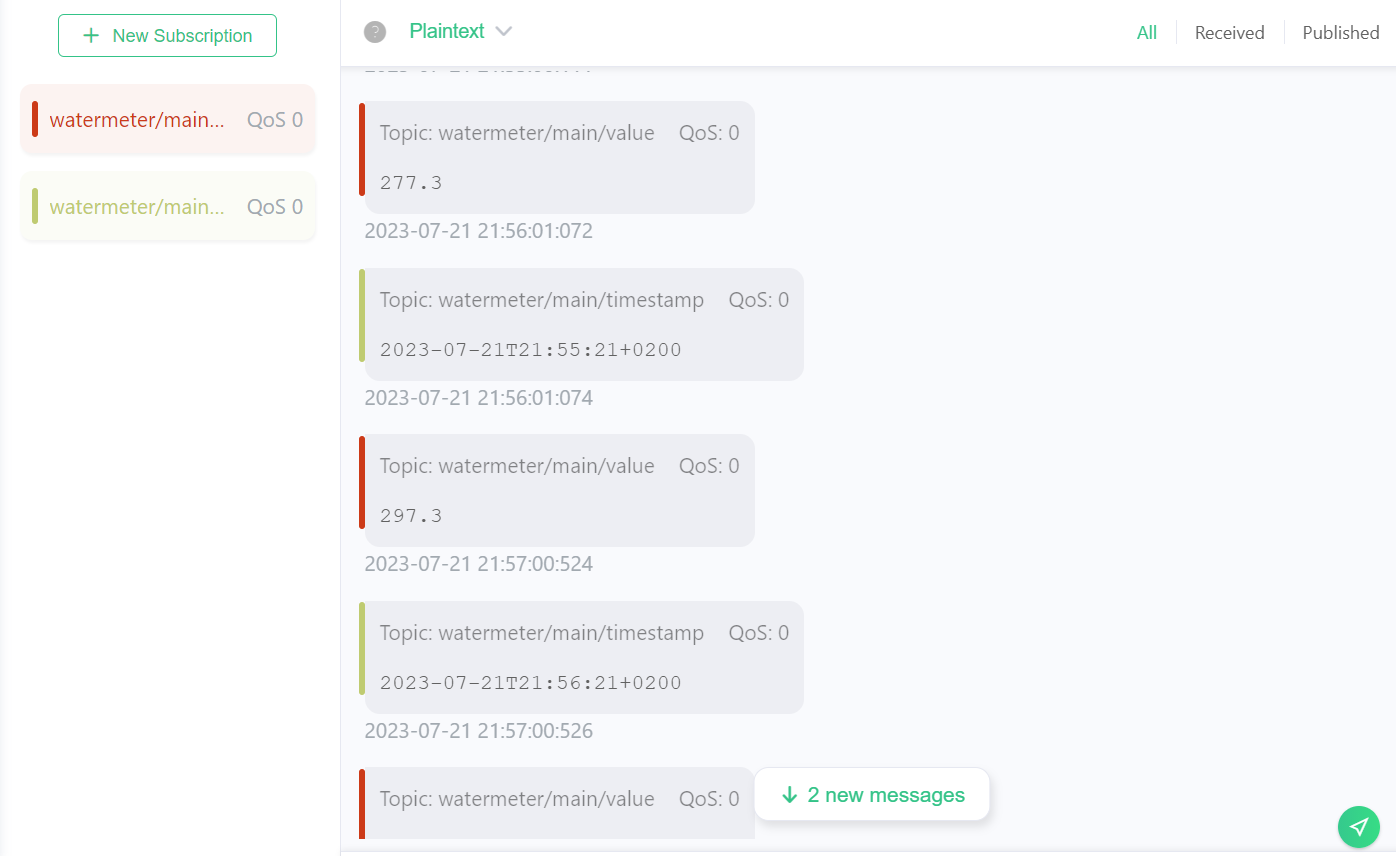Viewport: 1396px width, 856px height.
Task: Click the timestamp message 2023-07-21T21:56:21+0200
Action: [x=583, y=658]
